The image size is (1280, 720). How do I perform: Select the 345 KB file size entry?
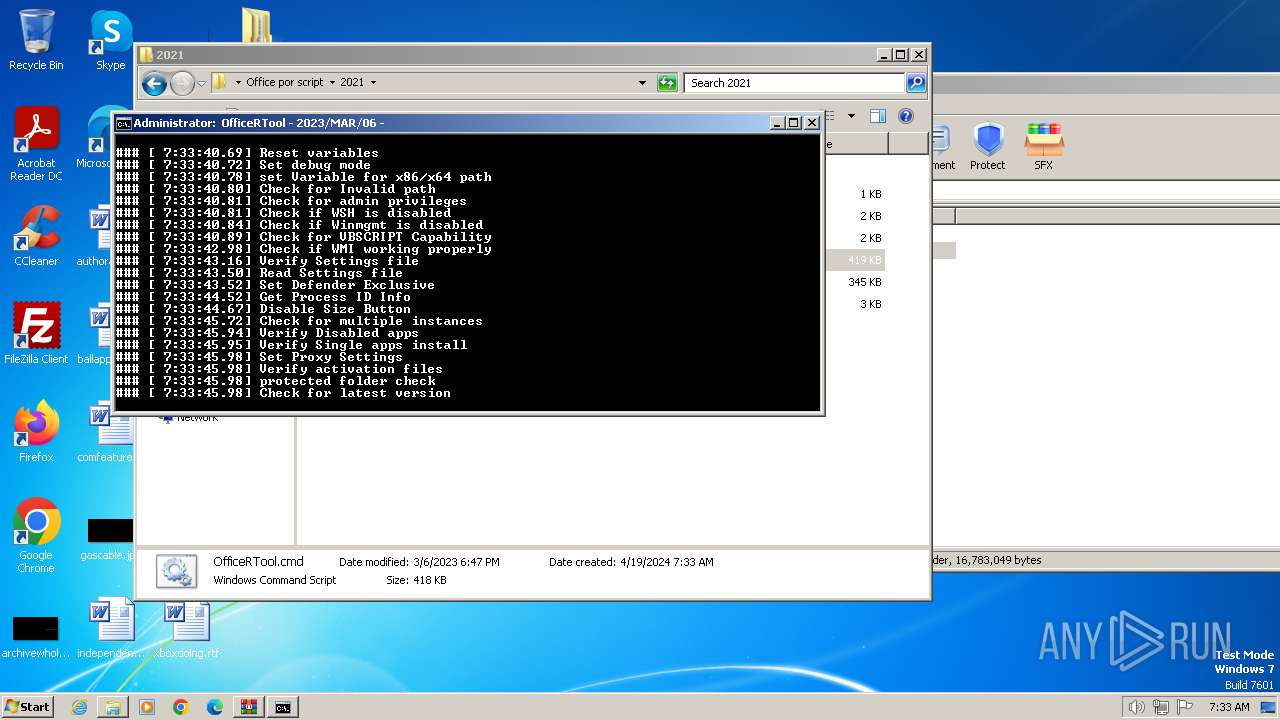864,282
